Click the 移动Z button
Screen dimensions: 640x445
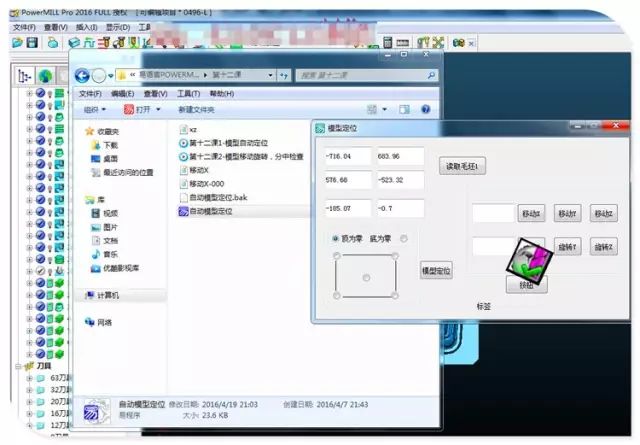tap(604, 214)
